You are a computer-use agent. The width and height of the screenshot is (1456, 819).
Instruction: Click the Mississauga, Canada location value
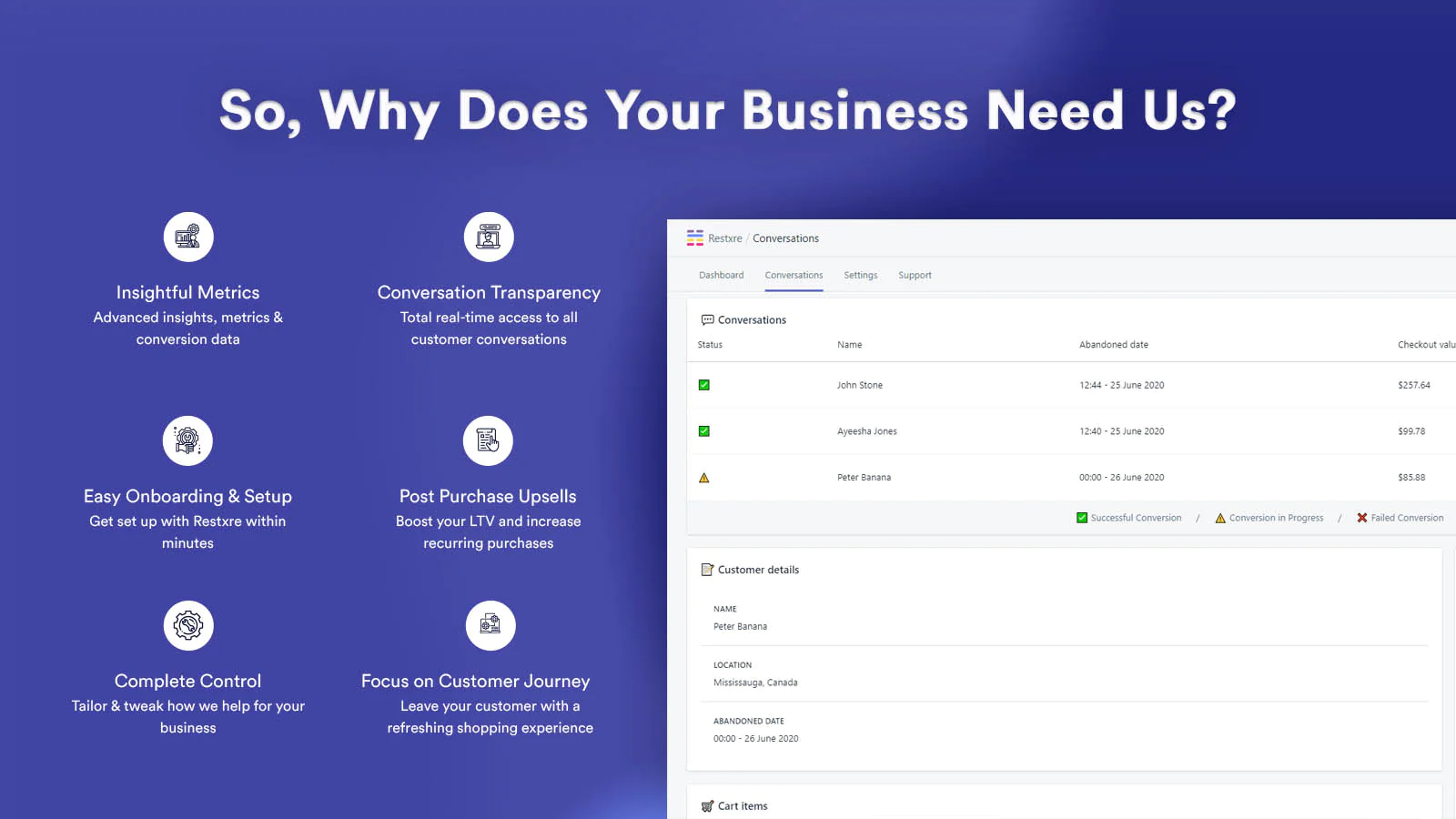[x=755, y=682]
